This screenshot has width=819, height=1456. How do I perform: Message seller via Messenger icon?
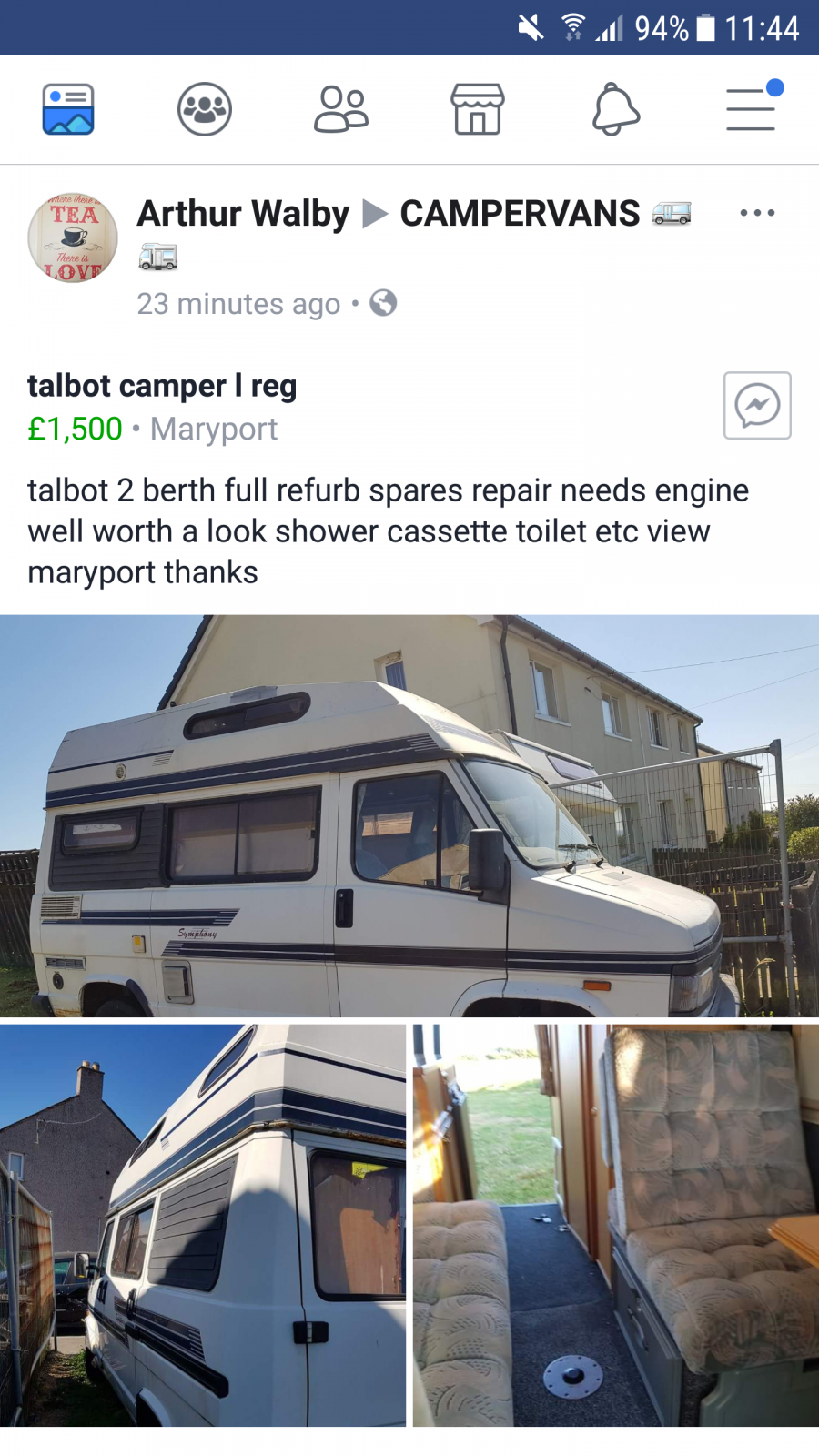pos(757,406)
